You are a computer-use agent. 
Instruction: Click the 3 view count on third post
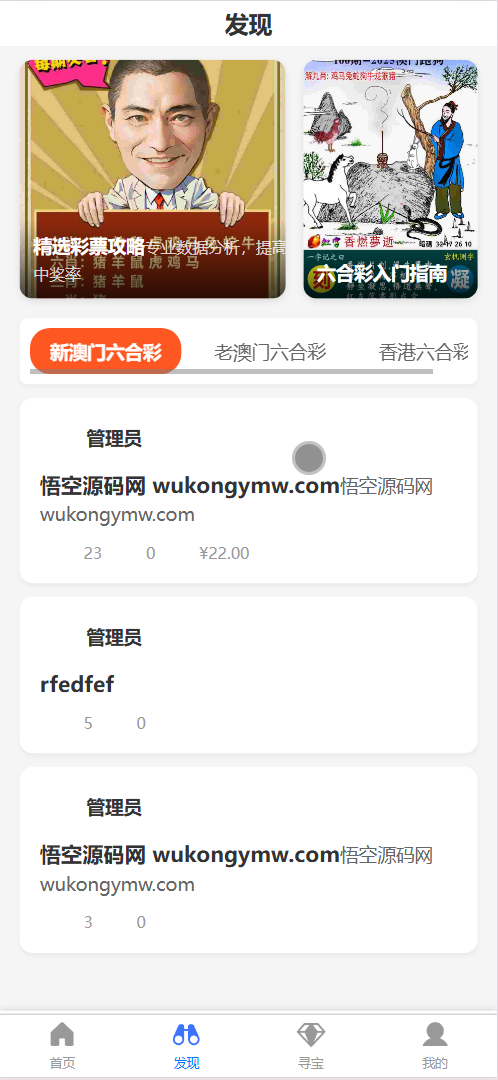(x=87, y=922)
